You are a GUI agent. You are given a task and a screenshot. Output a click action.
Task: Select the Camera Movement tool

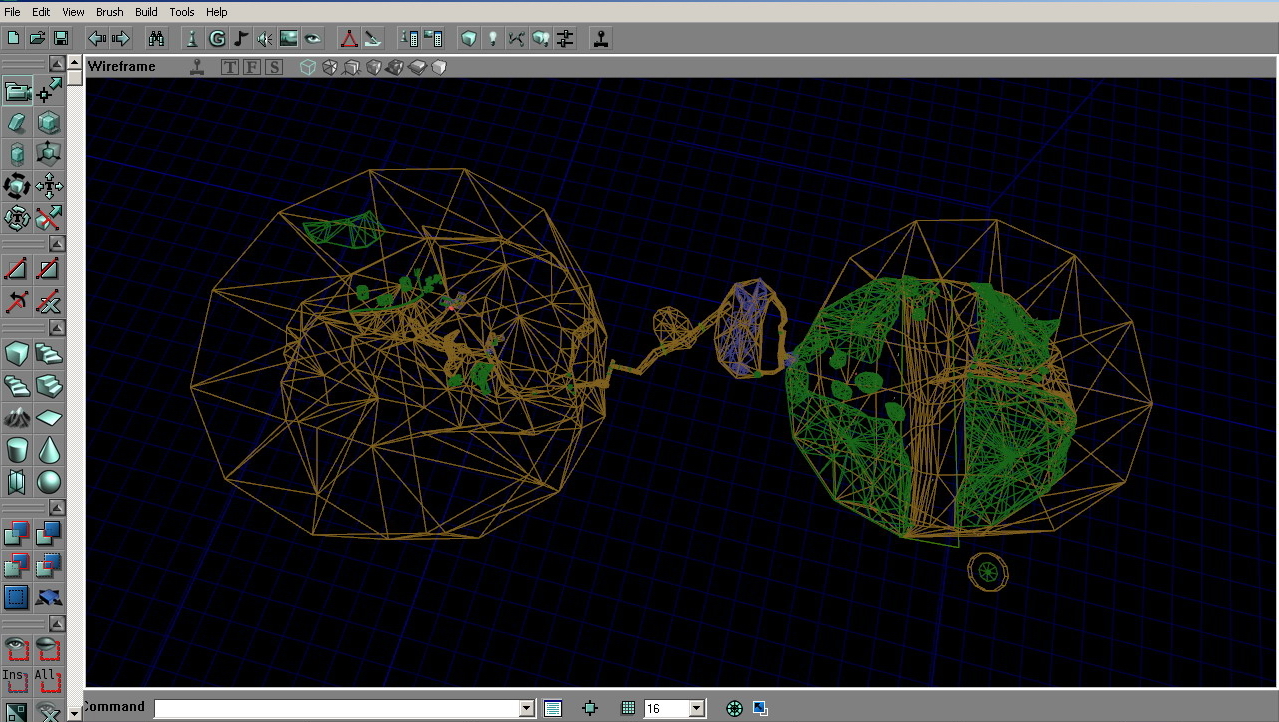coord(17,92)
